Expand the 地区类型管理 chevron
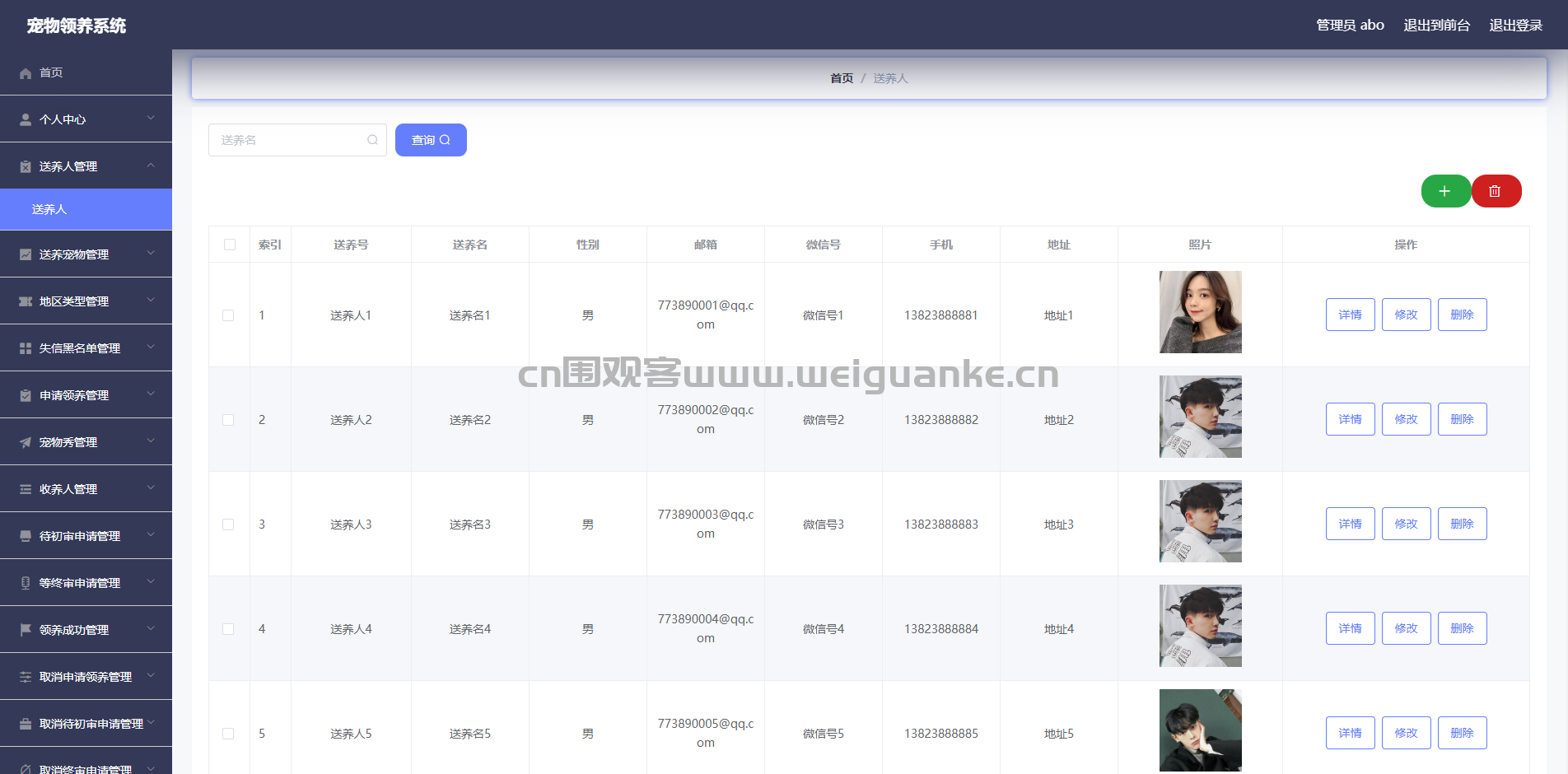This screenshot has width=1568, height=774. 151,301
